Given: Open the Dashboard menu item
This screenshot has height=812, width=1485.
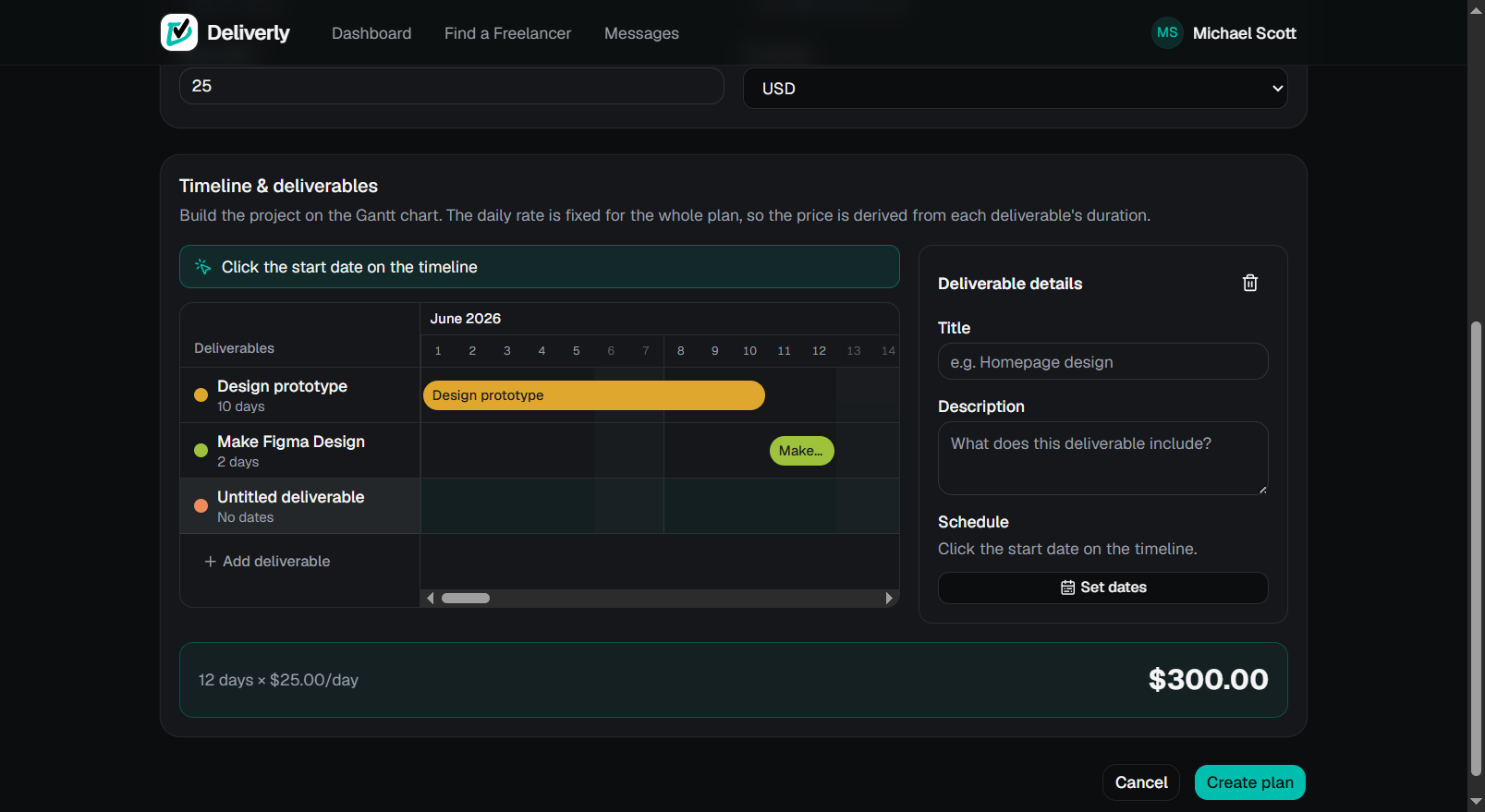Looking at the screenshot, I should [x=371, y=33].
